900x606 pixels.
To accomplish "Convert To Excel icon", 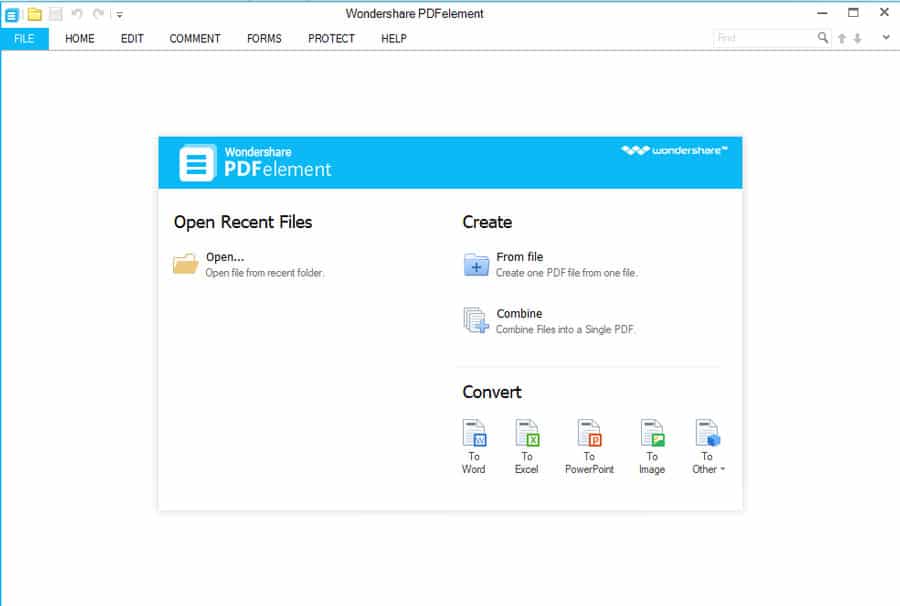I will click(527, 433).
